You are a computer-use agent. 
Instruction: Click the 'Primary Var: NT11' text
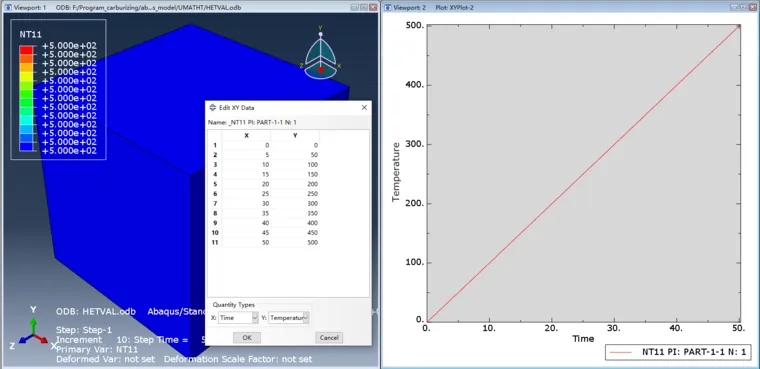[x=97, y=349]
